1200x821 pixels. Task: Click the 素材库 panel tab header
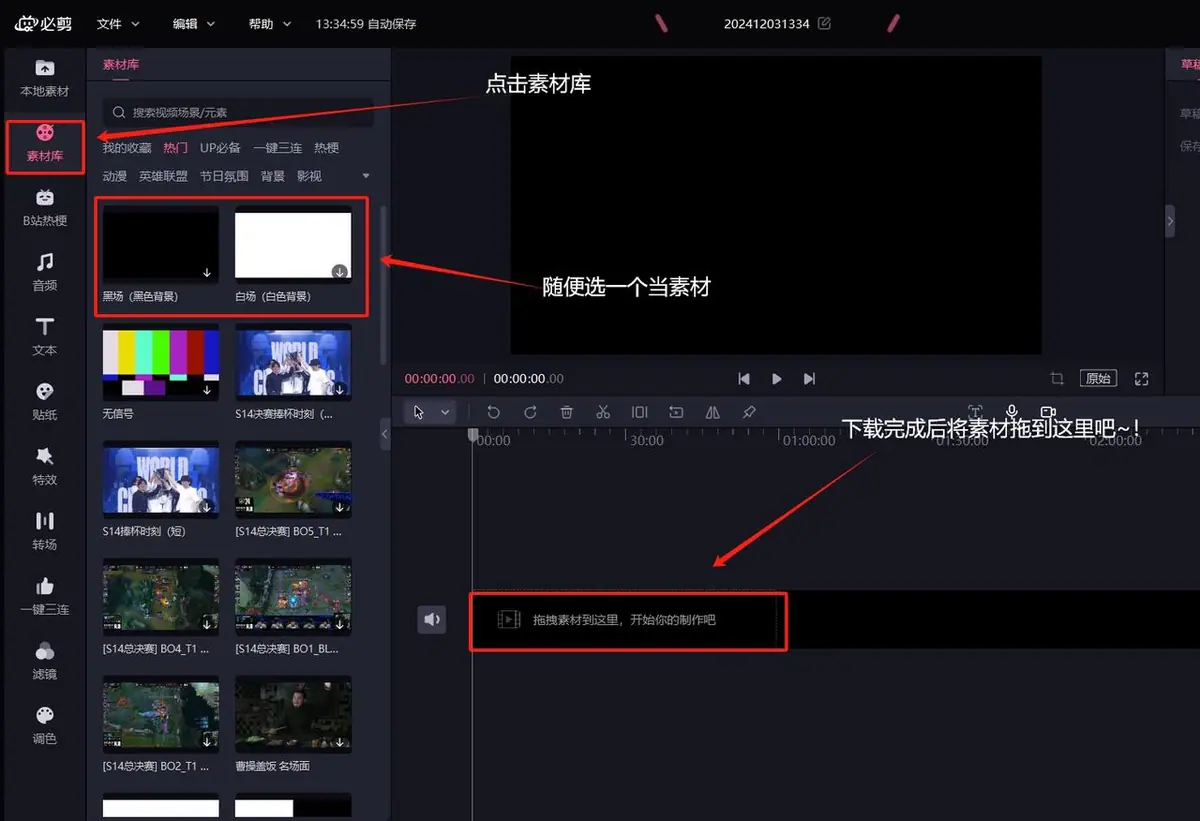click(121, 64)
